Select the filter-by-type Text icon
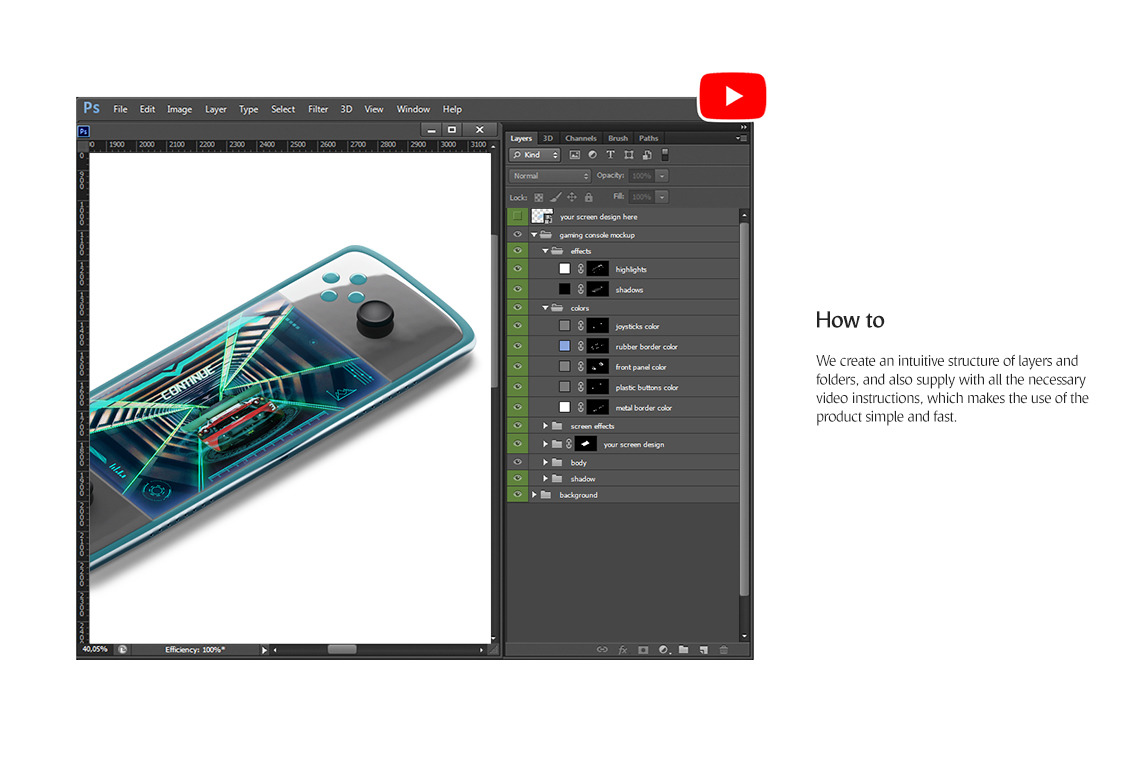 (610, 155)
